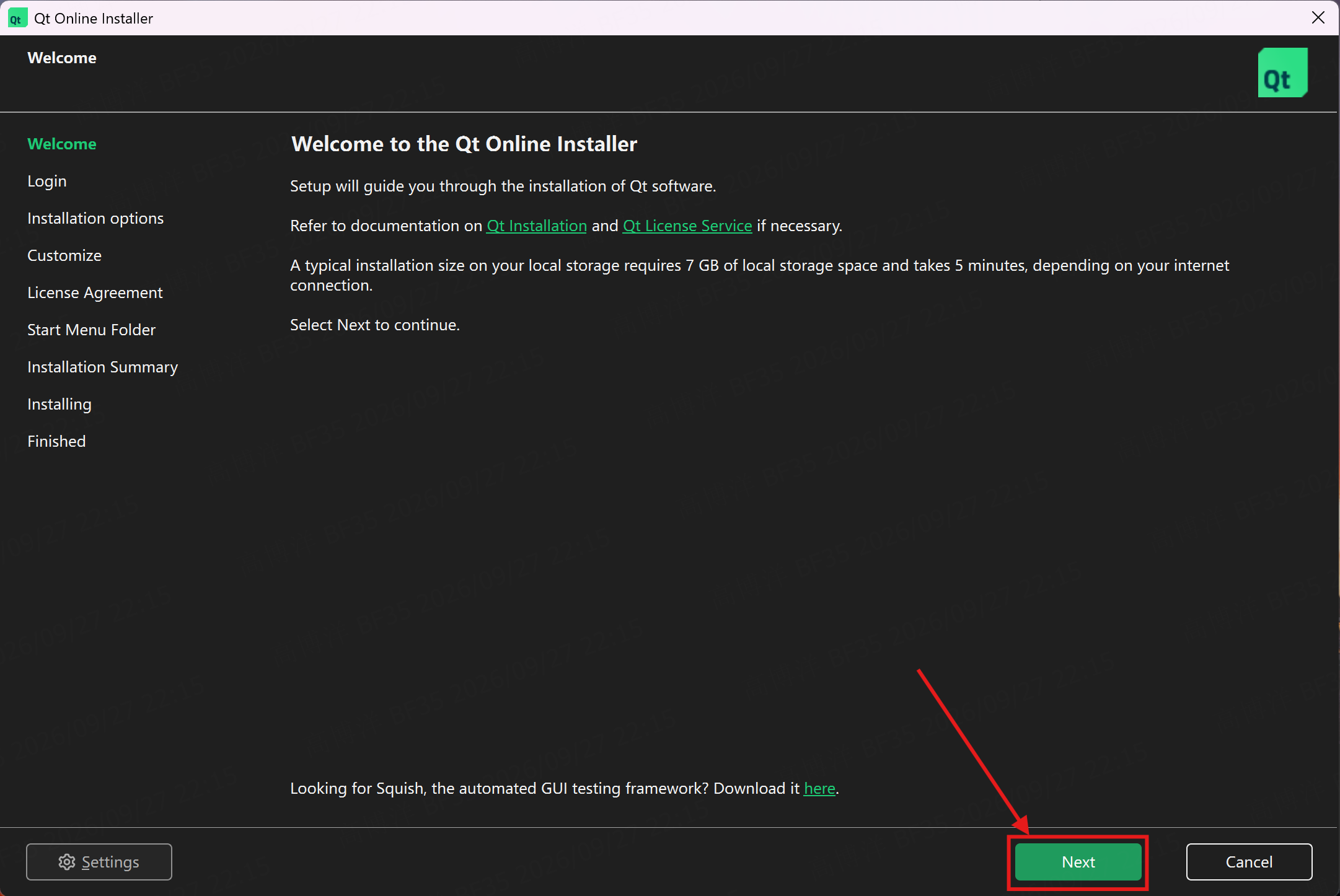
Task: Open the Qt Installation documentation link
Action: [x=537, y=226]
